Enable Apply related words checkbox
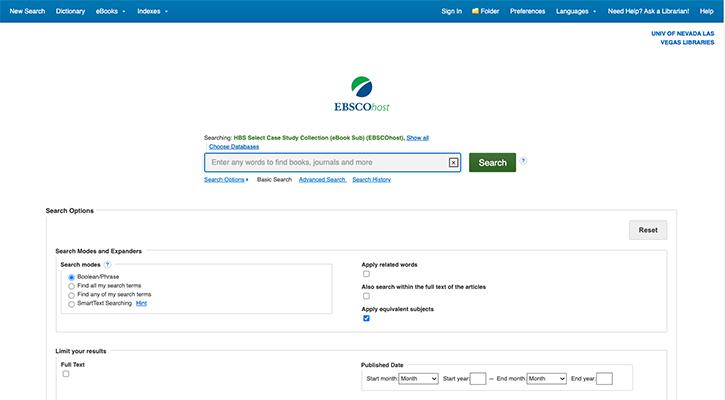The height and width of the screenshot is (400, 725). (366, 274)
